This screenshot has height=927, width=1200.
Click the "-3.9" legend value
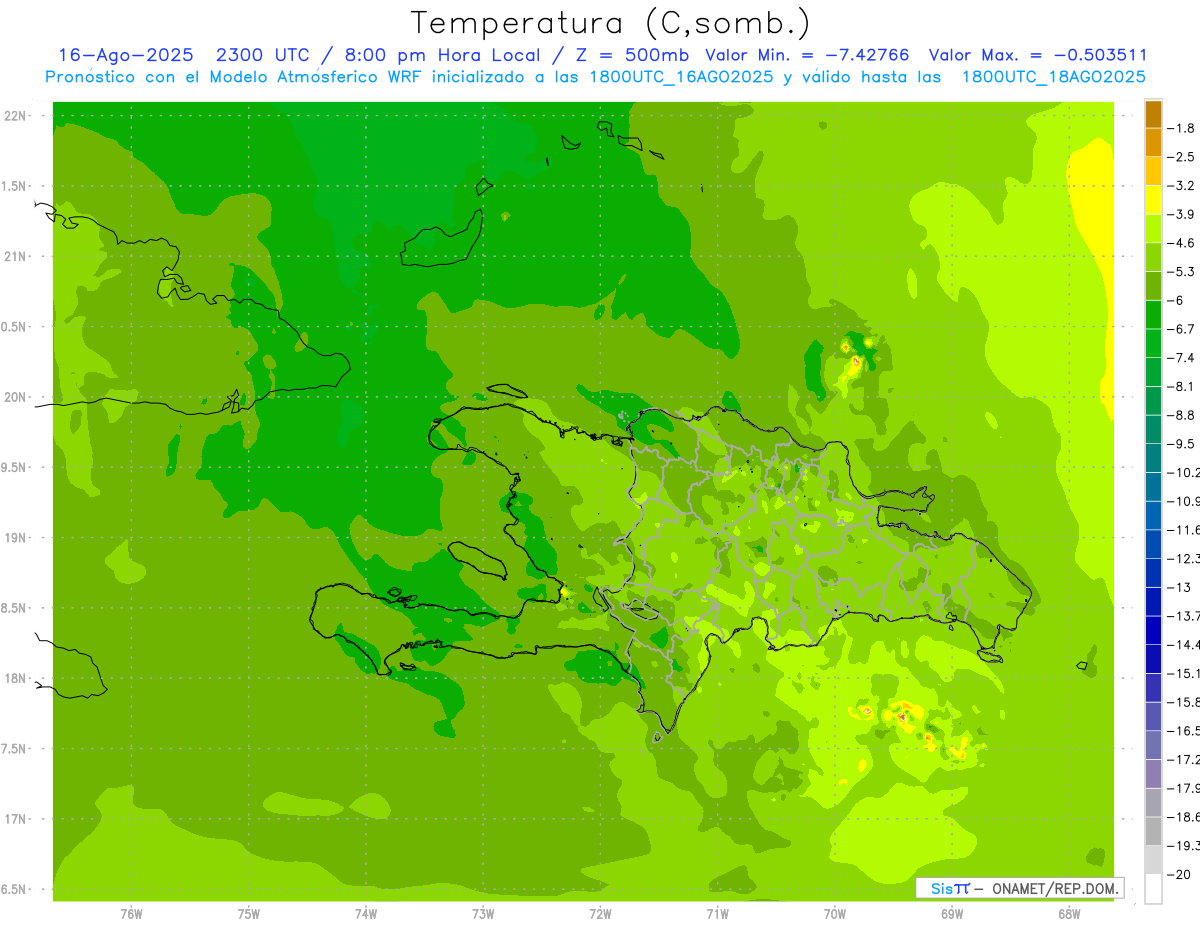1182,214
